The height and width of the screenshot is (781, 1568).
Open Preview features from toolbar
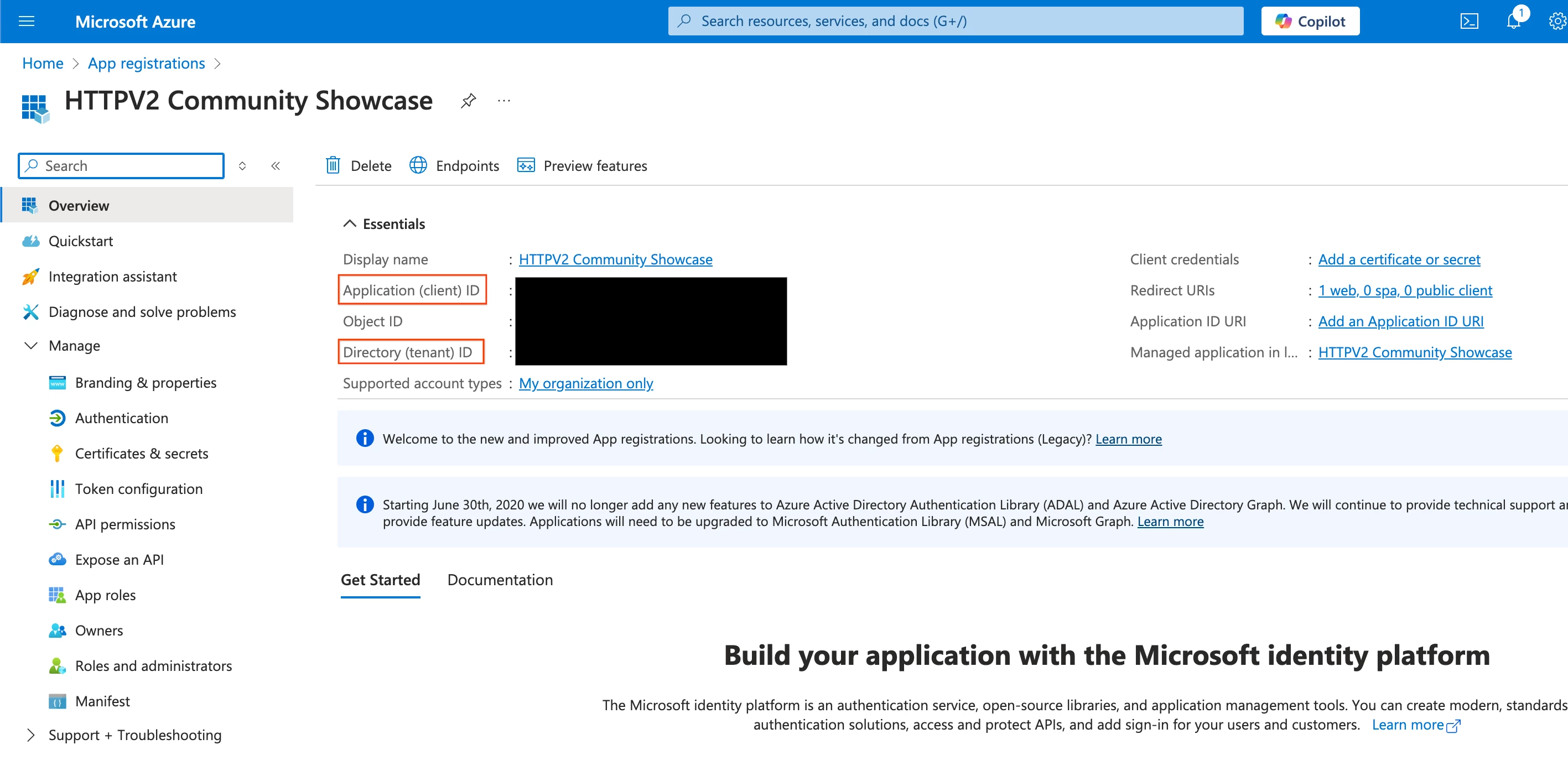pyautogui.click(x=581, y=165)
